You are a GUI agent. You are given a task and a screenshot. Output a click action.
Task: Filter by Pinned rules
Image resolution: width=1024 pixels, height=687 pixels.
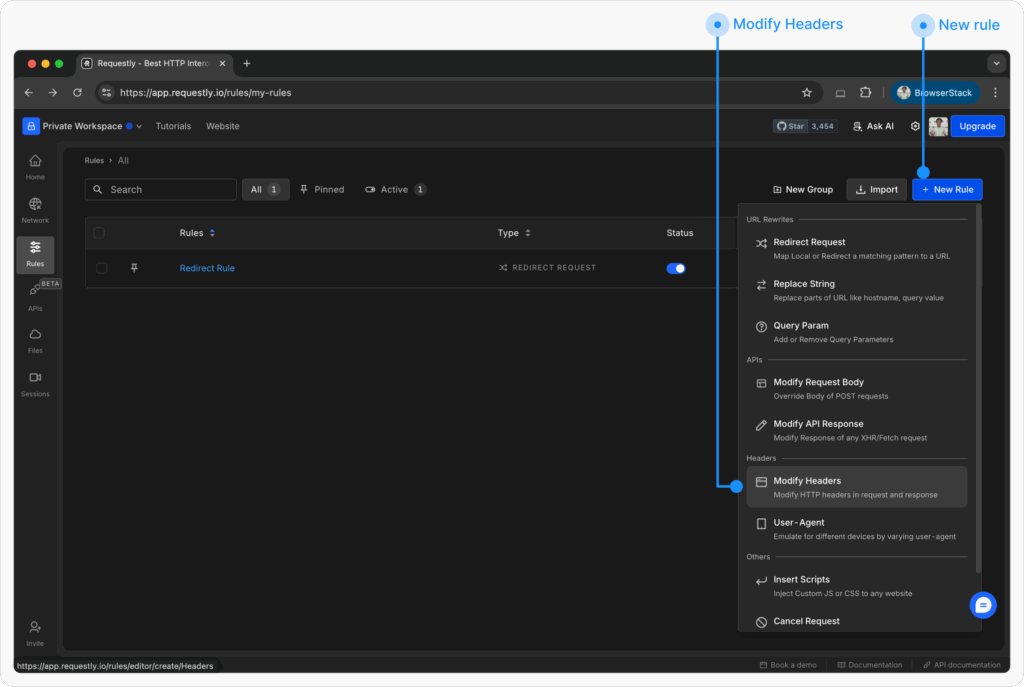point(322,189)
